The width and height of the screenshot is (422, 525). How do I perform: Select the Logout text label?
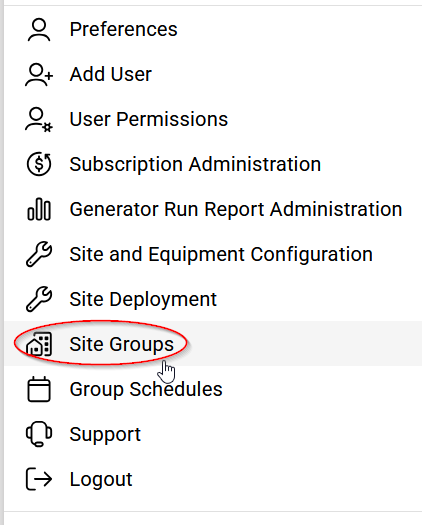tap(101, 479)
